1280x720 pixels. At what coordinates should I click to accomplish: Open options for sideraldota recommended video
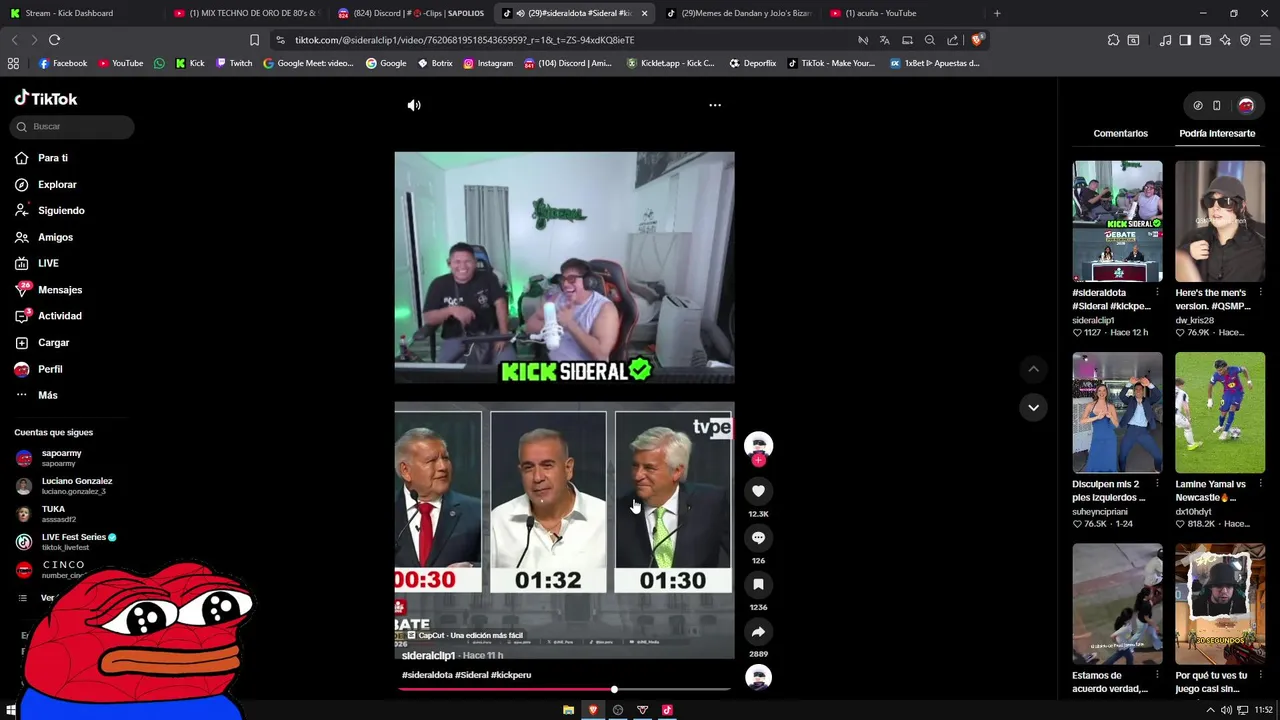point(1157,293)
